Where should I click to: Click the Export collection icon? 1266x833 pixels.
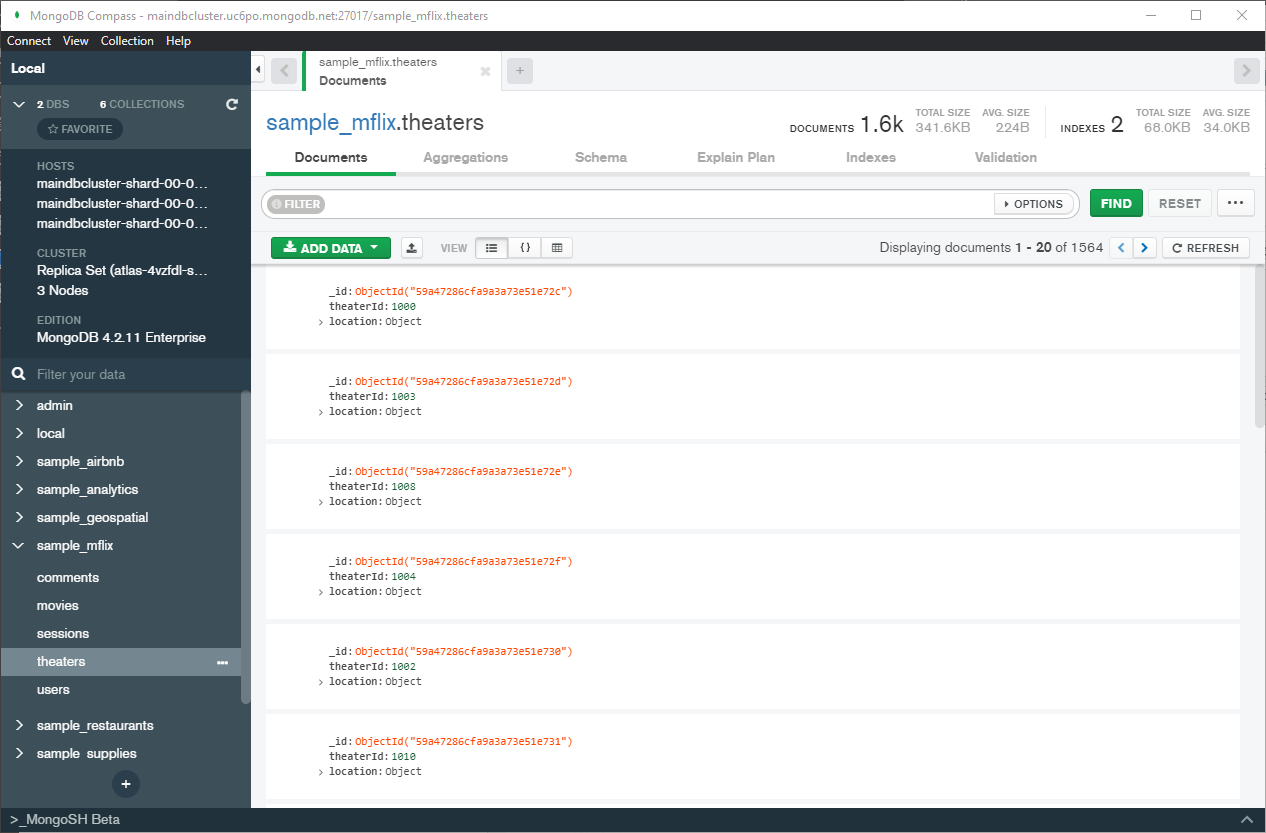point(411,247)
